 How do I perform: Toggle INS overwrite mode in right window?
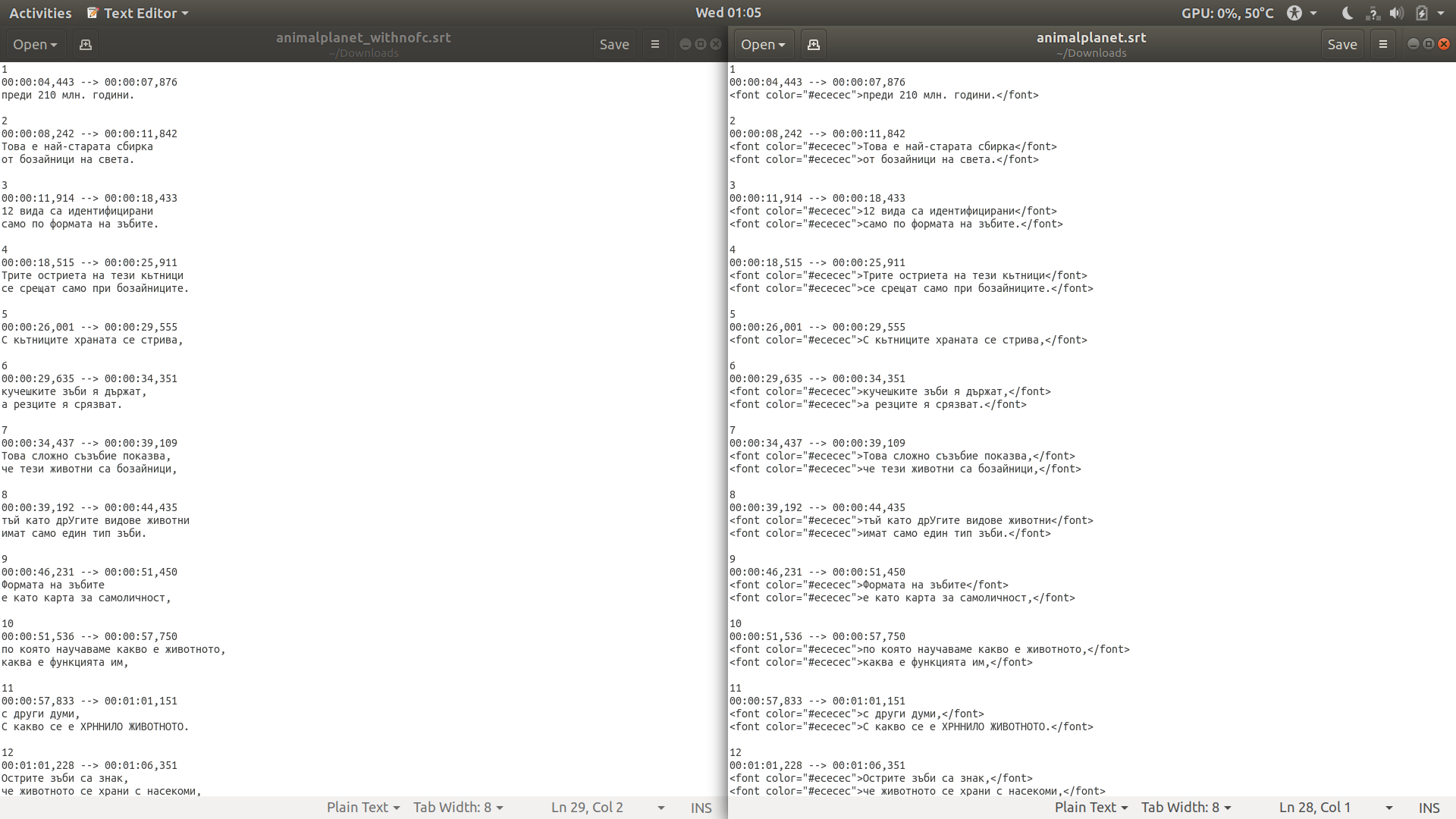(1429, 808)
